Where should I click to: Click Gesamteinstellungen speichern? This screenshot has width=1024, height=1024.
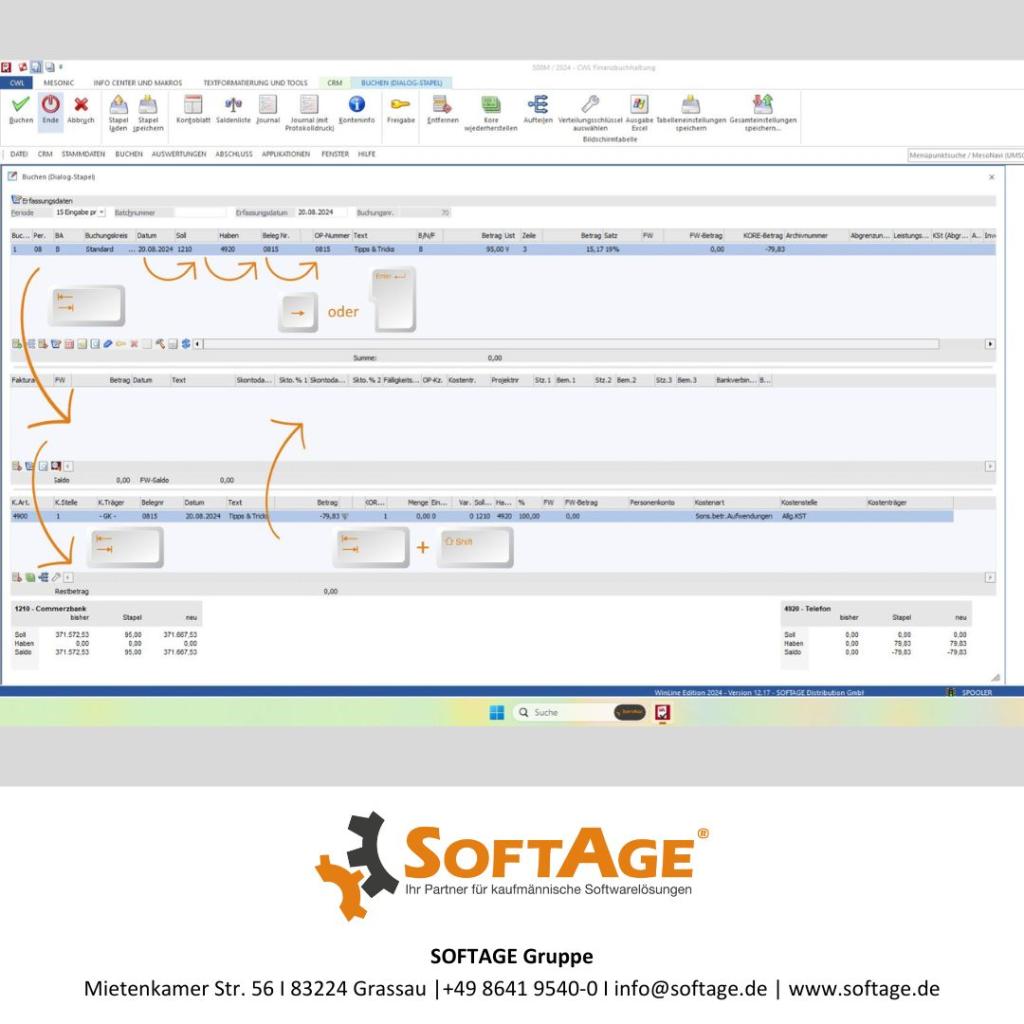point(763,112)
